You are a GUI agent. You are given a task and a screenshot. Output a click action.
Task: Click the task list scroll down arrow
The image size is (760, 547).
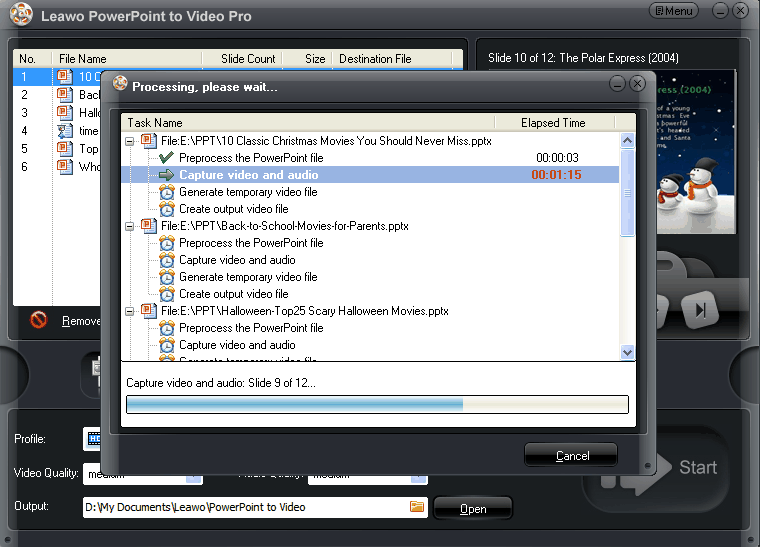627,352
